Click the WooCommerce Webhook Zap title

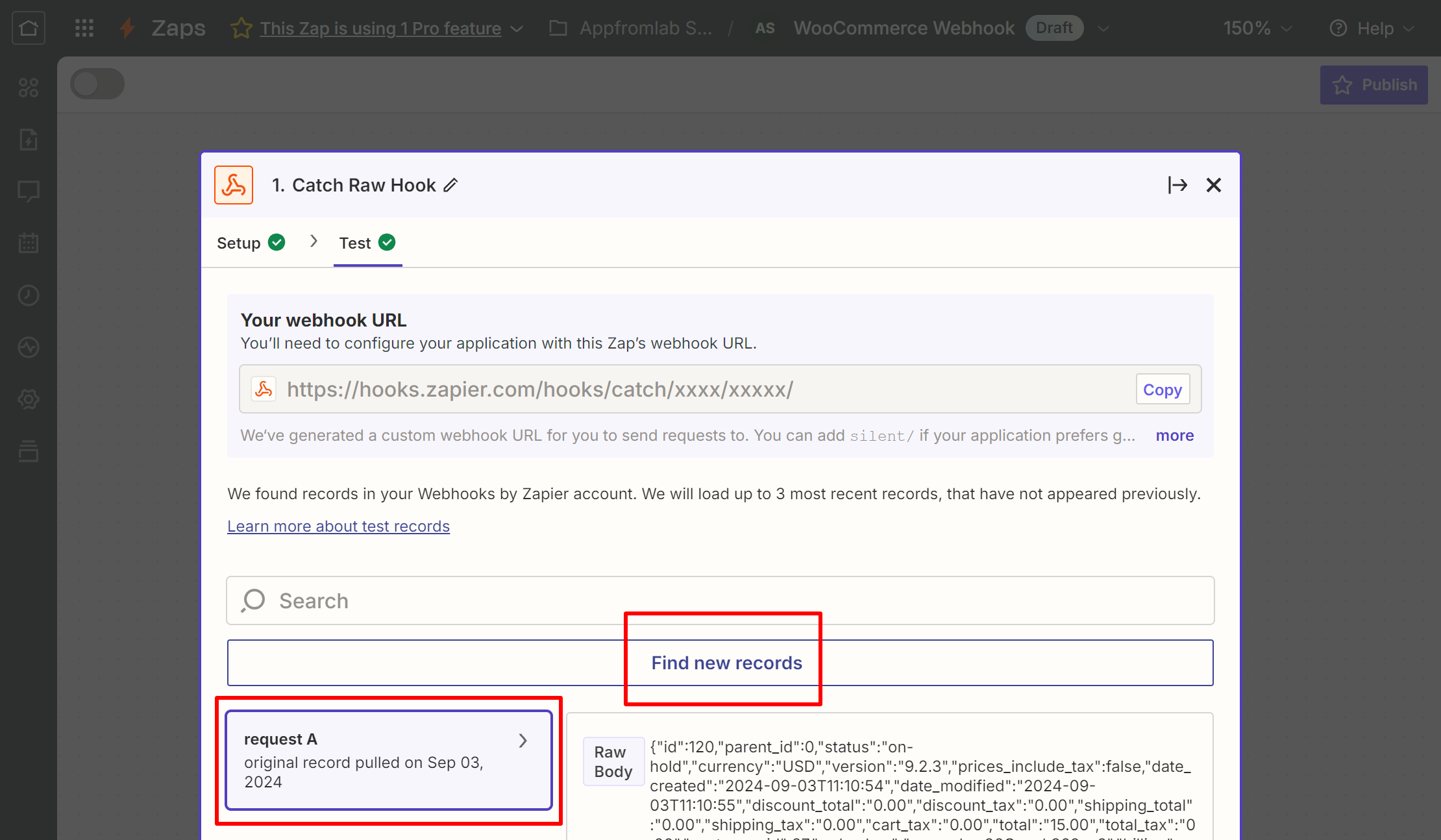coord(904,28)
